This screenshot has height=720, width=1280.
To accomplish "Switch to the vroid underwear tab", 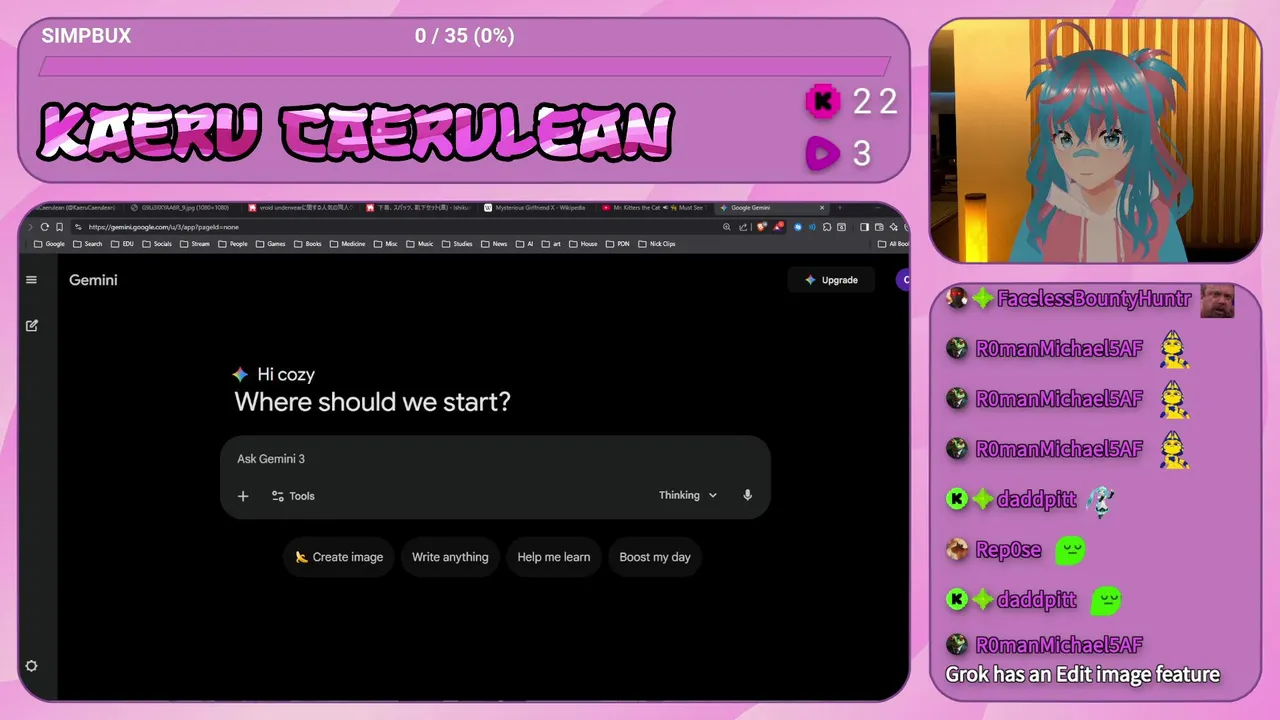I will (x=303, y=208).
